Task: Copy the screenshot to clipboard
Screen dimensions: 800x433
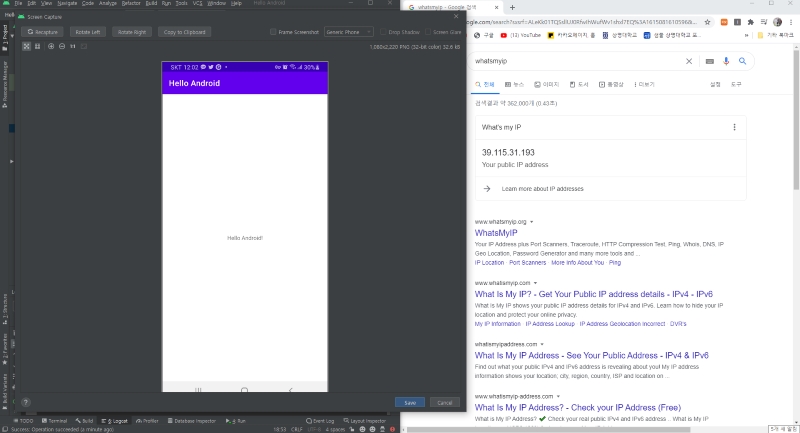Action: (x=184, y=32)
